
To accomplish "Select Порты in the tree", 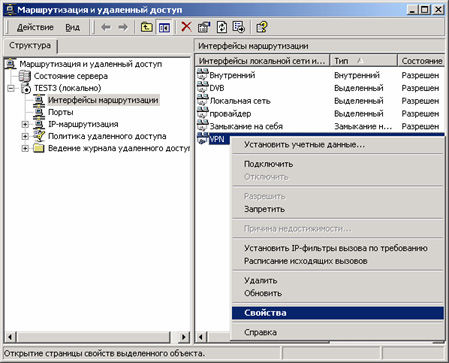I will tap(60, 112).
